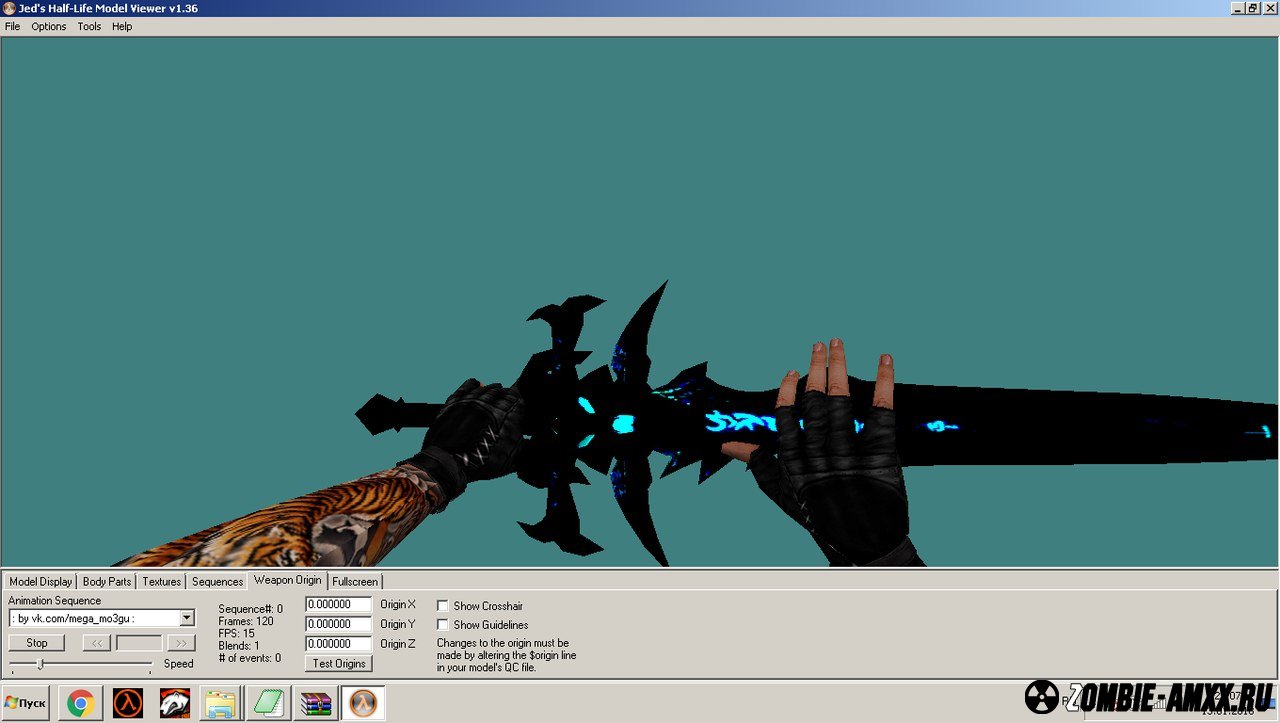Click the 'FPS: 15' info text
The width and height of the screenshot is (1280, 723).
(x=237, y=634)
